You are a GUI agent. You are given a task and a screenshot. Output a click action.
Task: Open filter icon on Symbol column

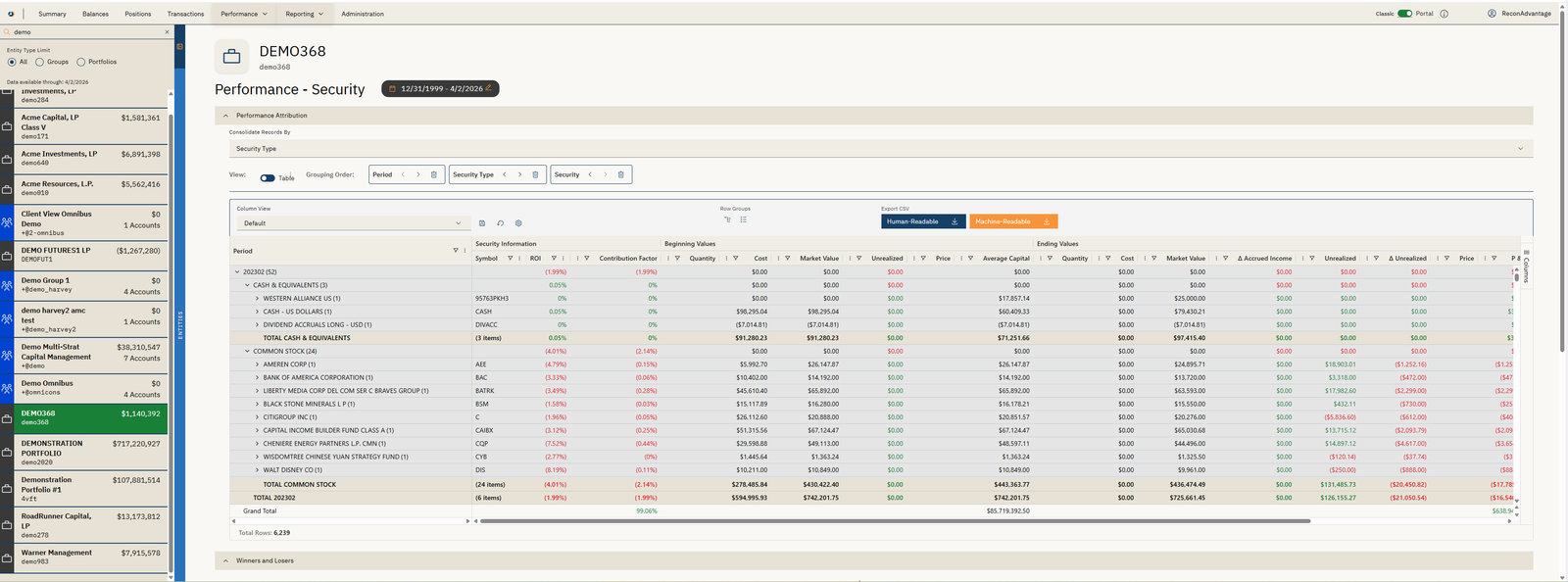[510, 259]
